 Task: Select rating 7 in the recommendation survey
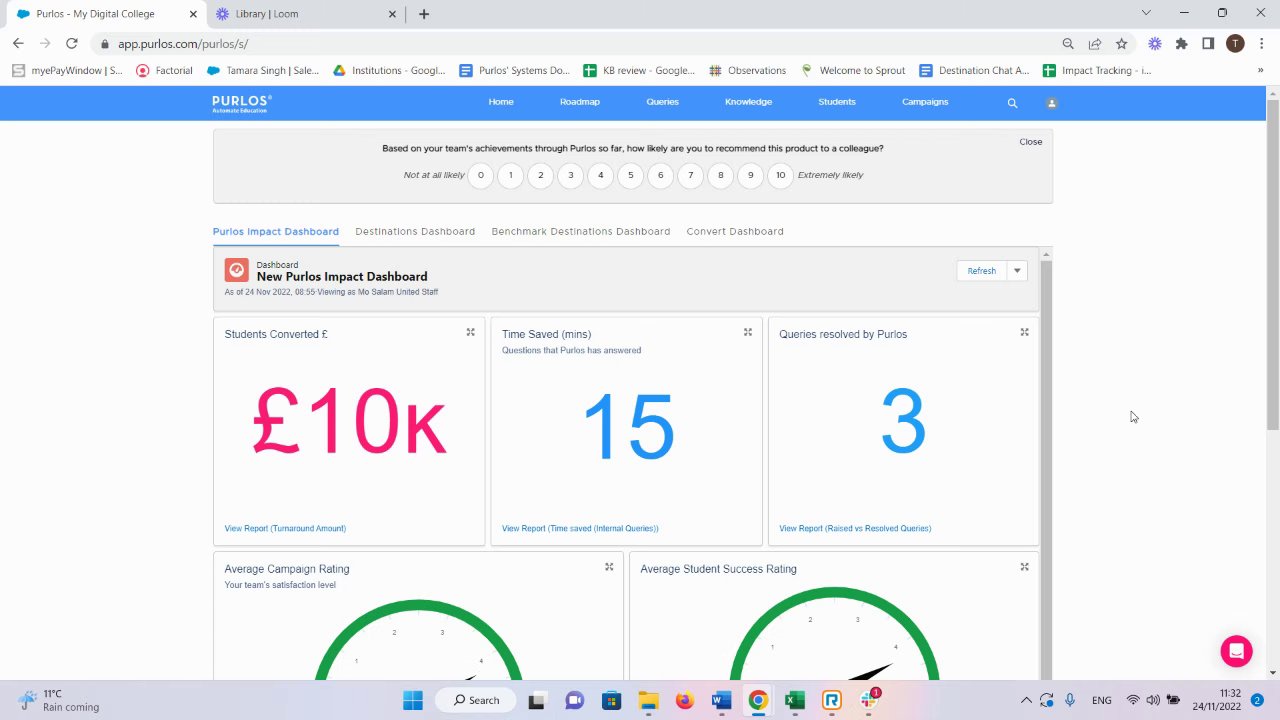coord(690,175)
